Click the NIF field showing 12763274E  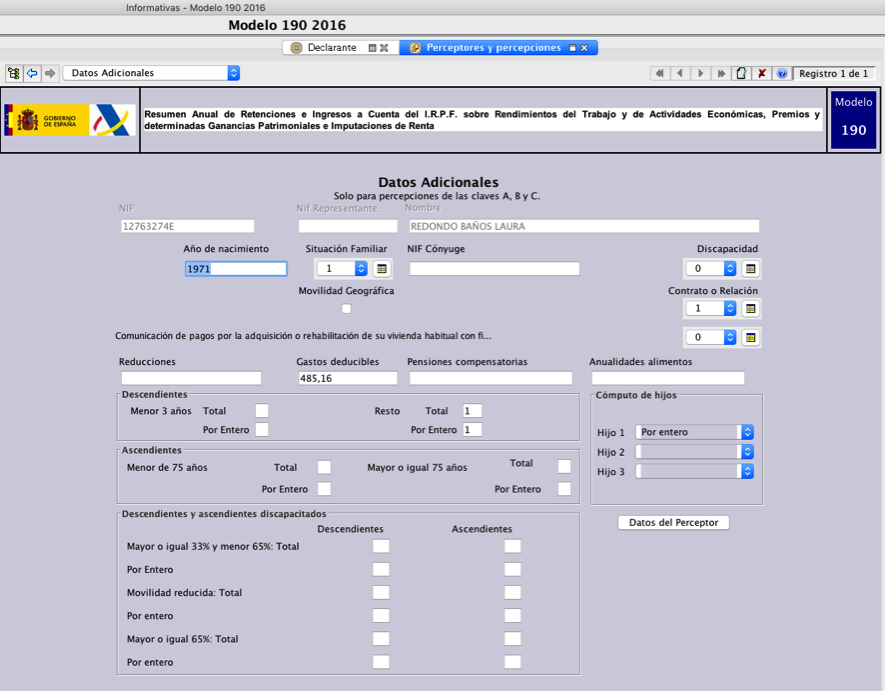pyautogui.click(x=188, y=226)
